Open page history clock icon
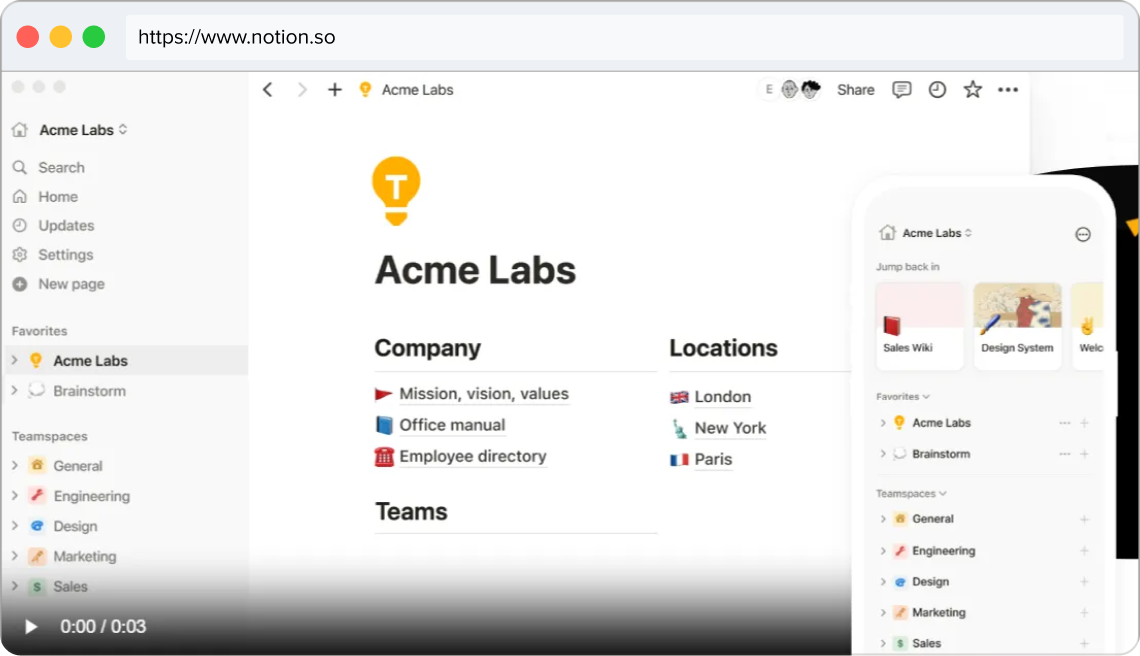Screen dimensions: 1140x656 click(937, 89)
